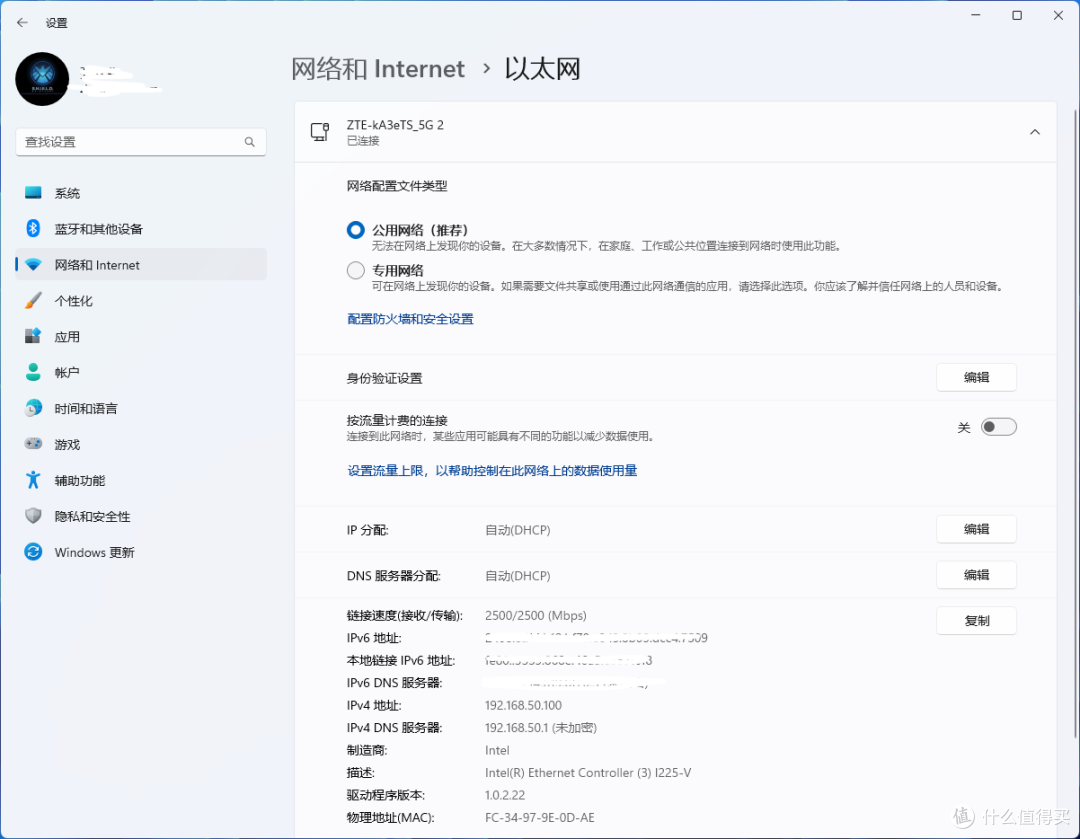Open 时间和语言 settings
Screen dimensions: 1080x839
point(141,408)
